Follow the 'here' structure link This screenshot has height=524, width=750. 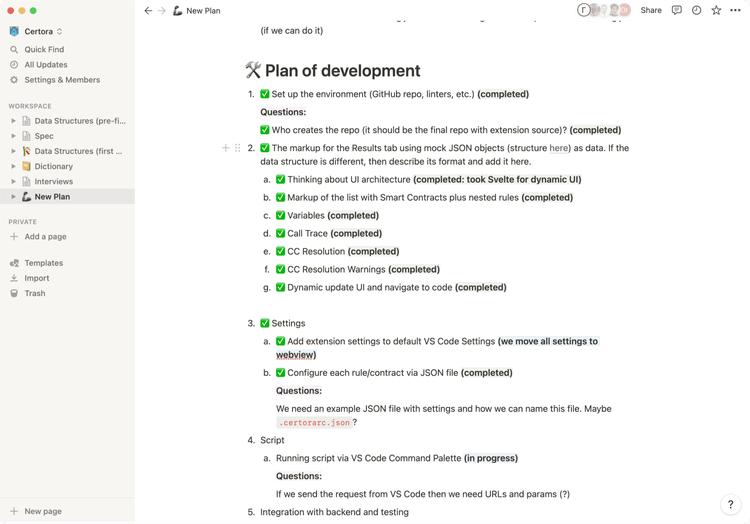coord(558,148)
